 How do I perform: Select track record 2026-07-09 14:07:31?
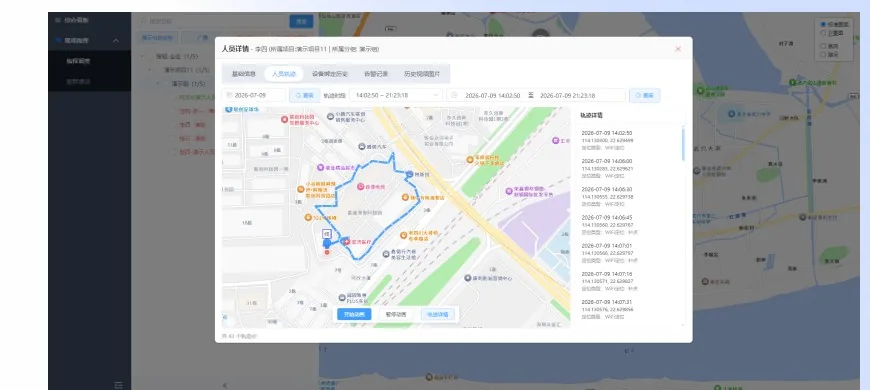pyautogui.click(x=628, y=310)
